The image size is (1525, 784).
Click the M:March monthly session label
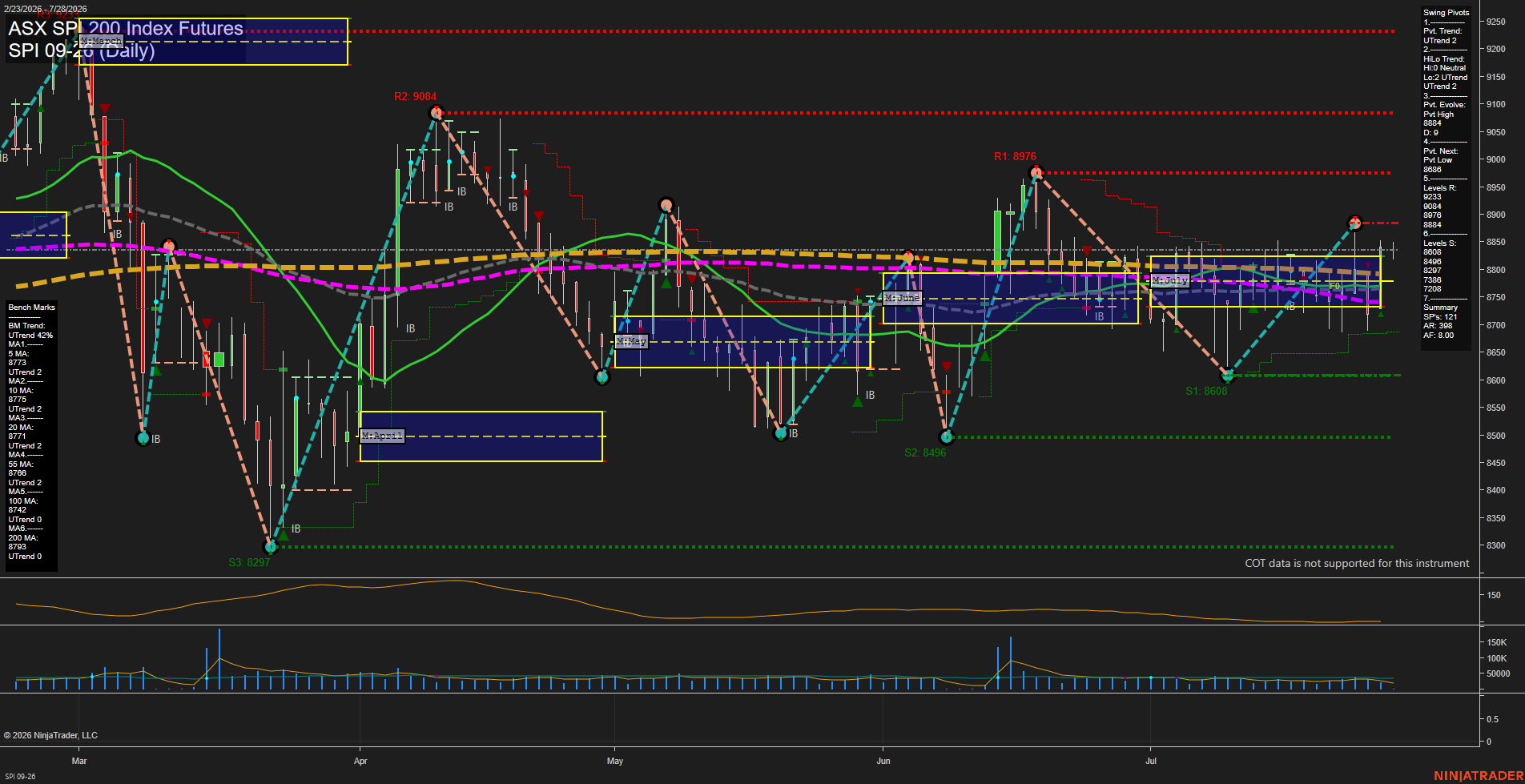coord(101,41)
